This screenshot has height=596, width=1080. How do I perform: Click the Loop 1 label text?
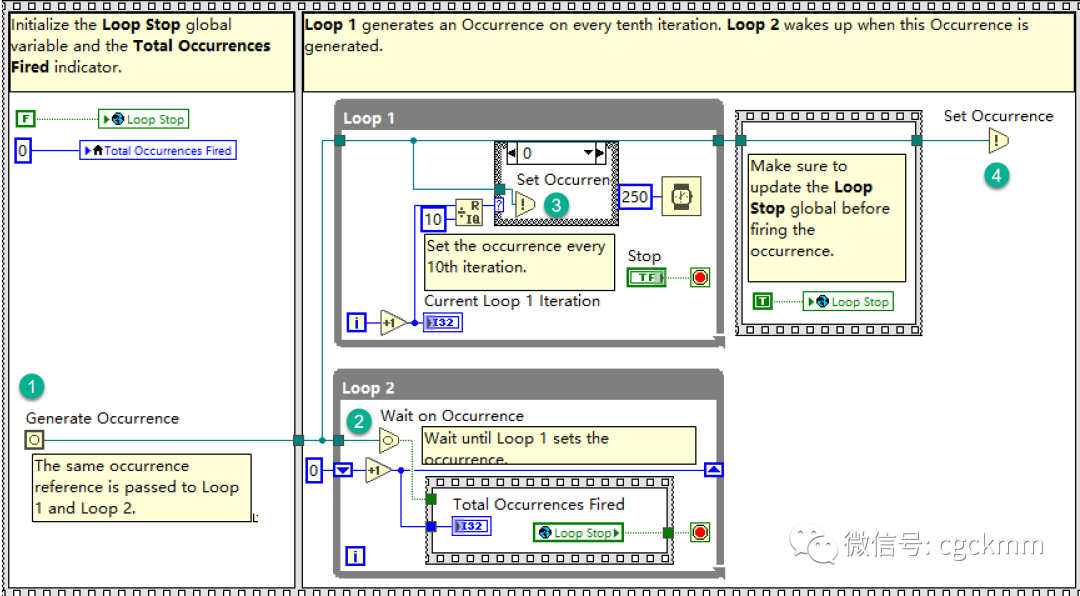(369, 118)
